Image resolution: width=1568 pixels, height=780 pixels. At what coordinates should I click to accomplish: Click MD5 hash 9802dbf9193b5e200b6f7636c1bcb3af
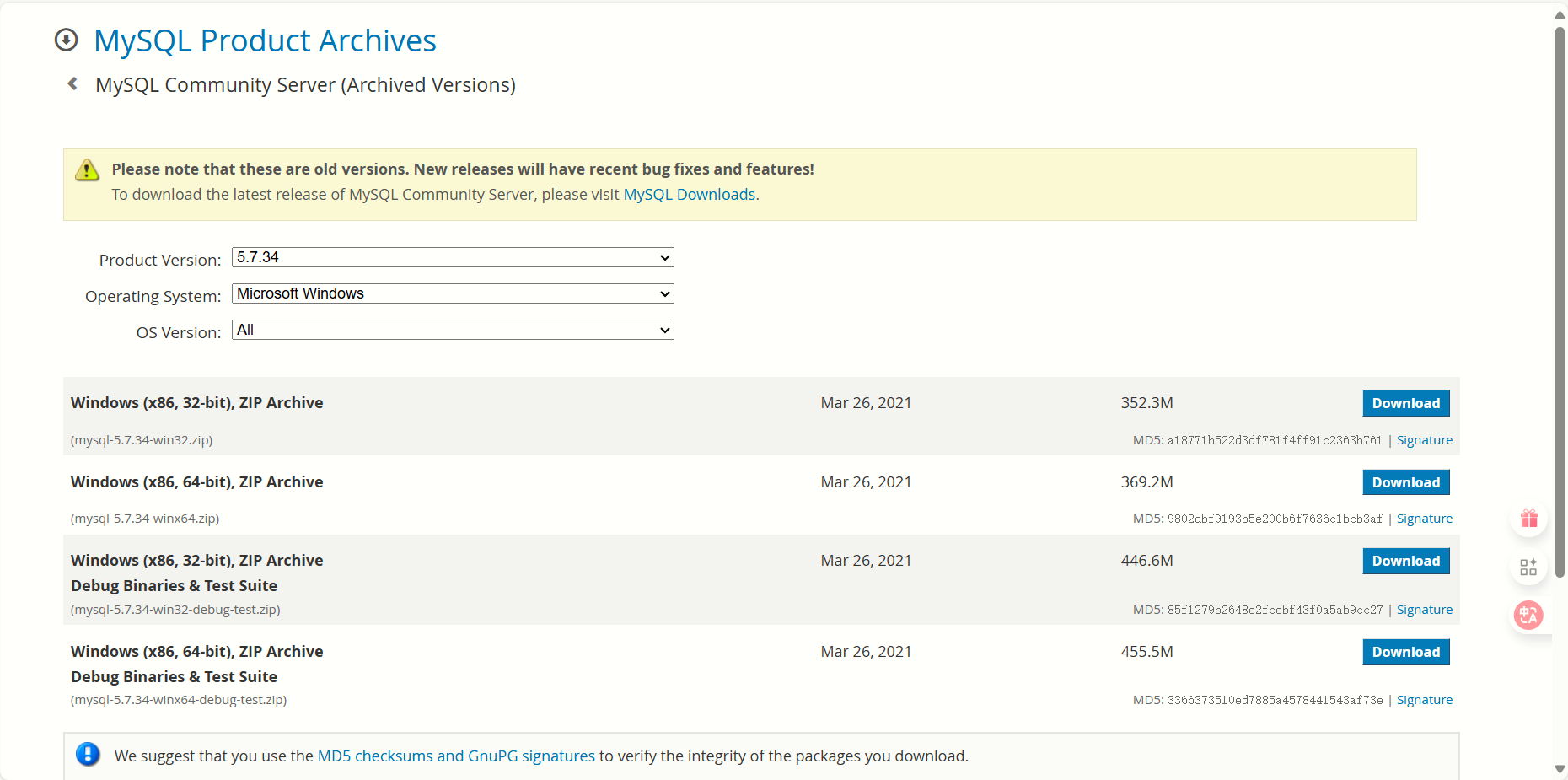(1275, 519)
